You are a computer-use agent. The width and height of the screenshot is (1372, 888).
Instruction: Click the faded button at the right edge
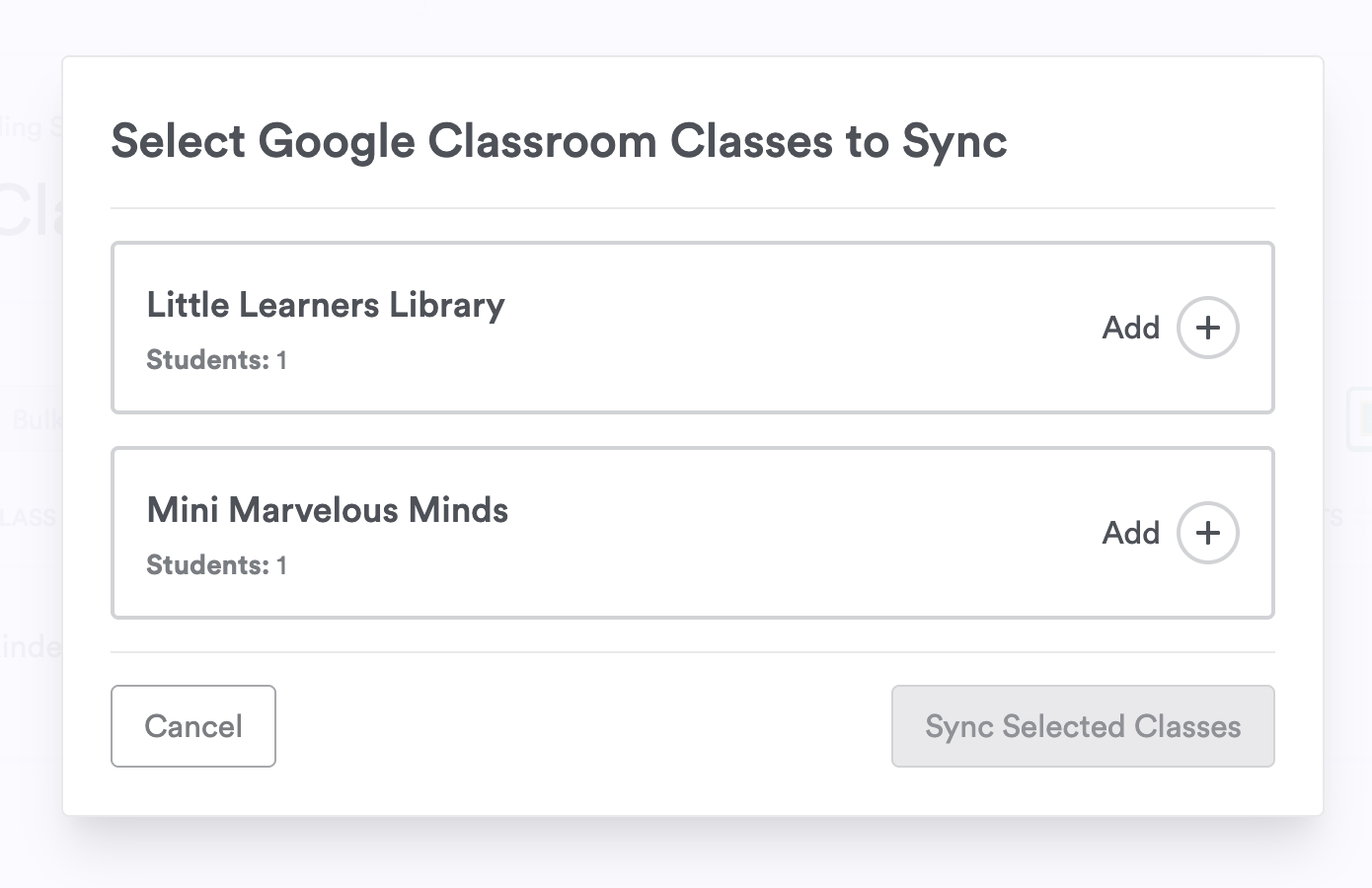click(x=1358, y=420)
